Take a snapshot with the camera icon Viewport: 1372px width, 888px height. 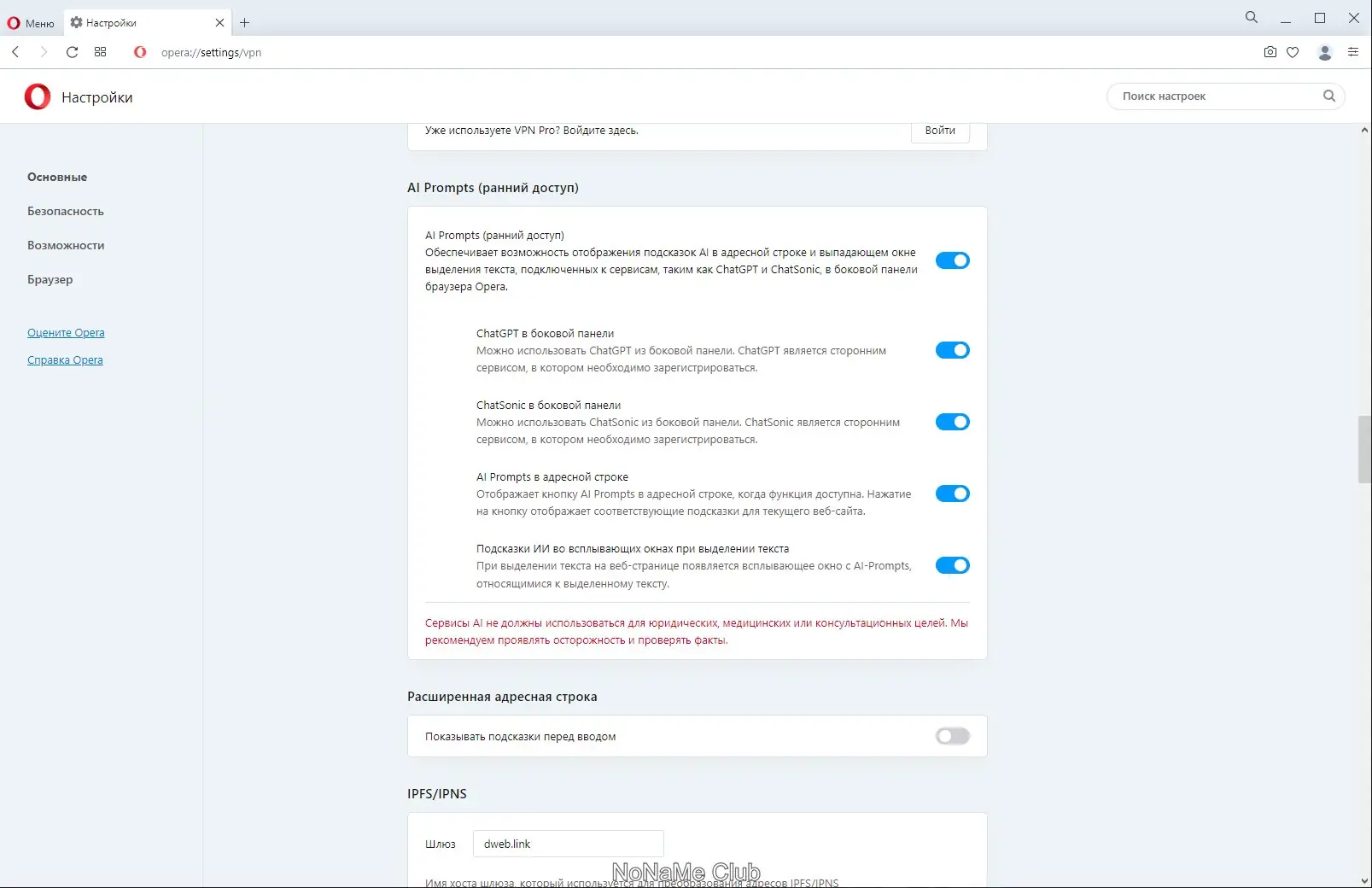coord(1270,52)
